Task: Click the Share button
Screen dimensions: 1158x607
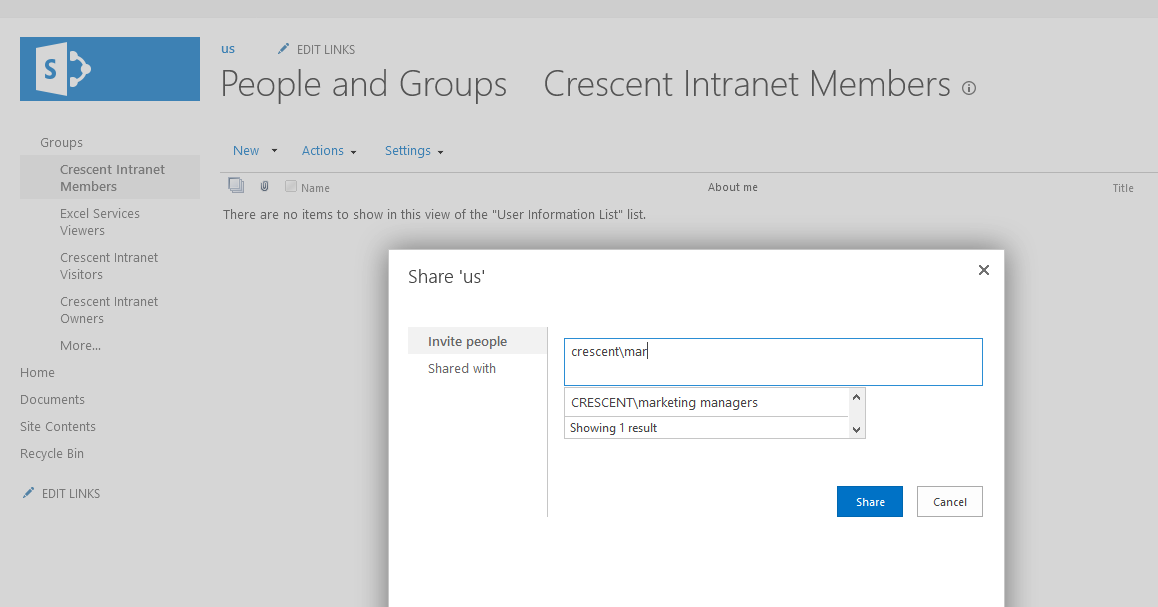Action: tap(869, 501)
